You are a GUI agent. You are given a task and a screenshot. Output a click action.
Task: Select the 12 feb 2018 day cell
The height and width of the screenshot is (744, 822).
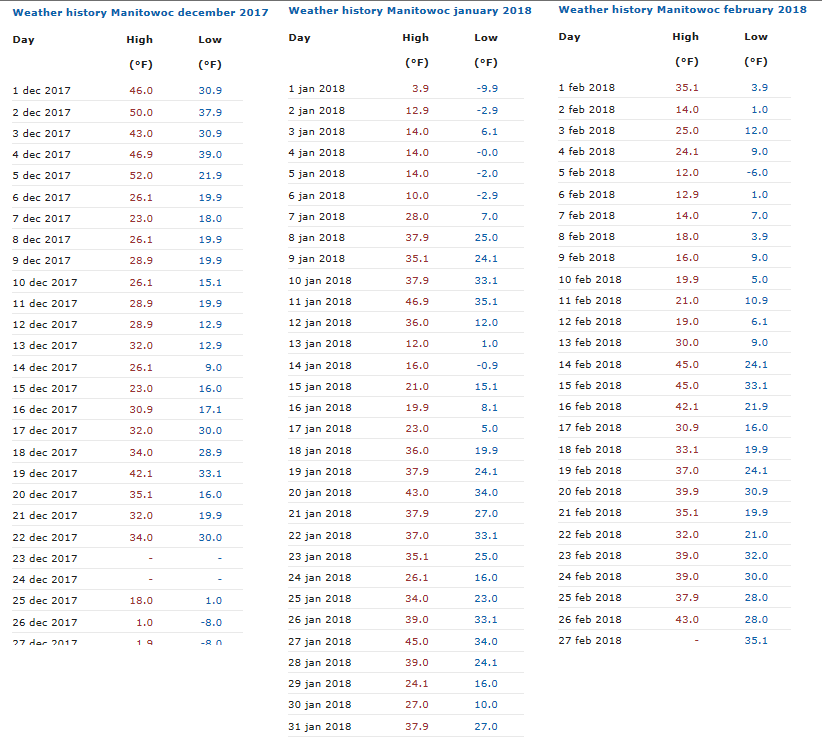pyautogui.click(x=590, y=321)
